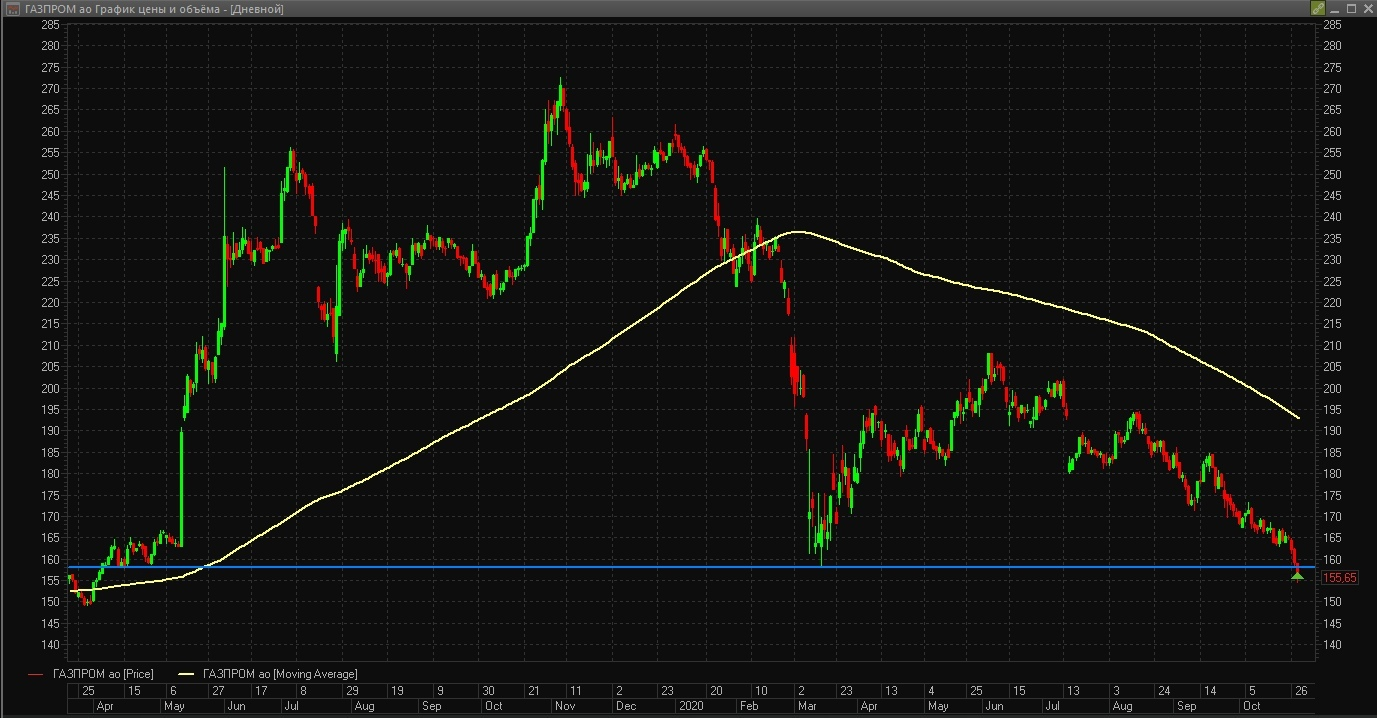
Task: Maximize the ГАЗПРОМ chart window
Action: tap(1350, 8)
